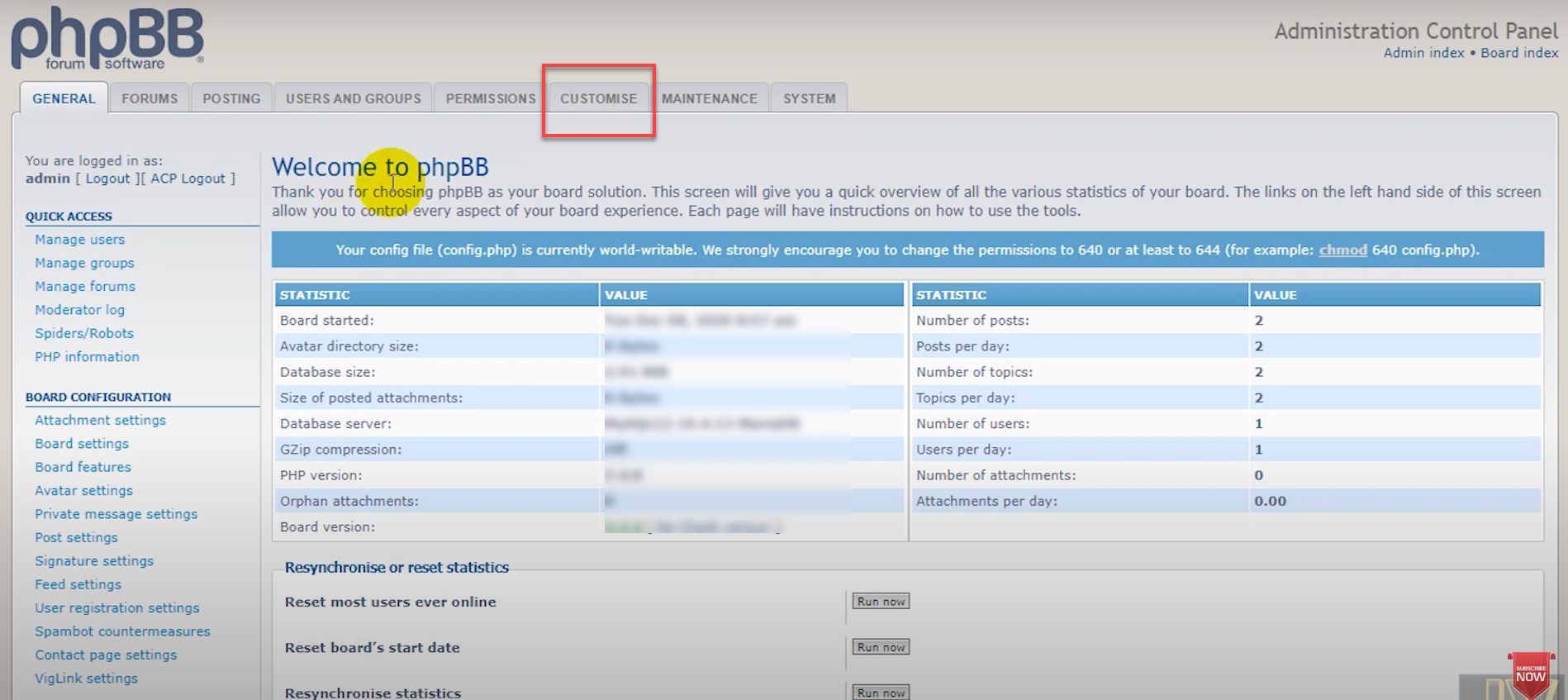Run now for Reset most users ever online

[x=881, y=602]
